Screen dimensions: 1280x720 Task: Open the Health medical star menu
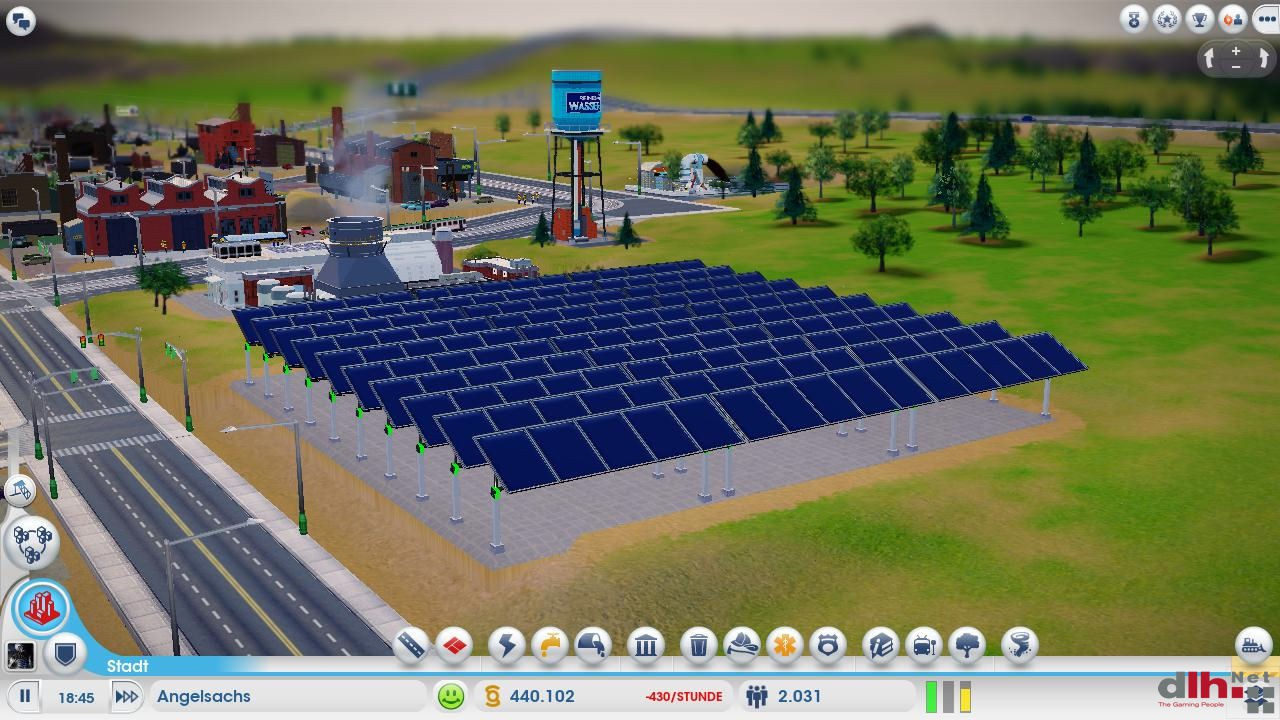pos(785,646)
